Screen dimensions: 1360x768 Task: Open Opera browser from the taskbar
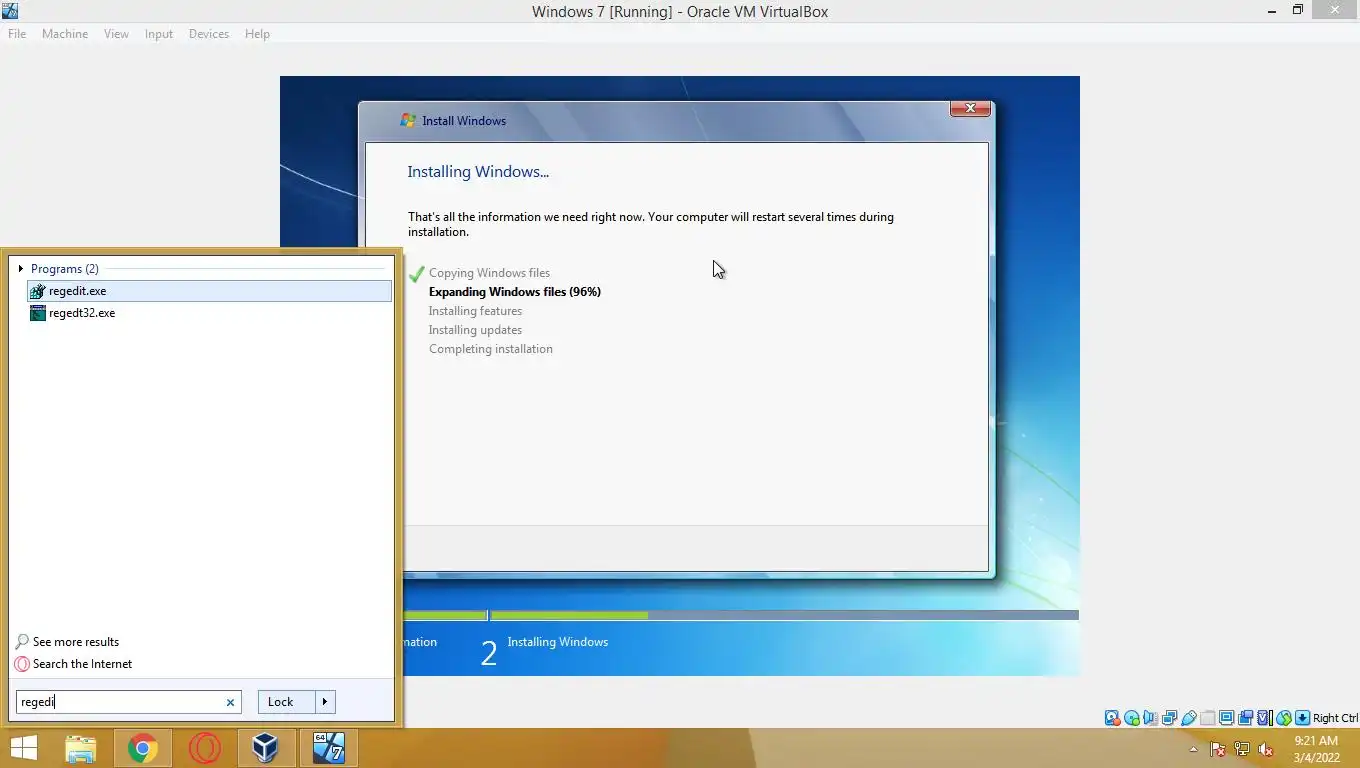pos(204,748)
